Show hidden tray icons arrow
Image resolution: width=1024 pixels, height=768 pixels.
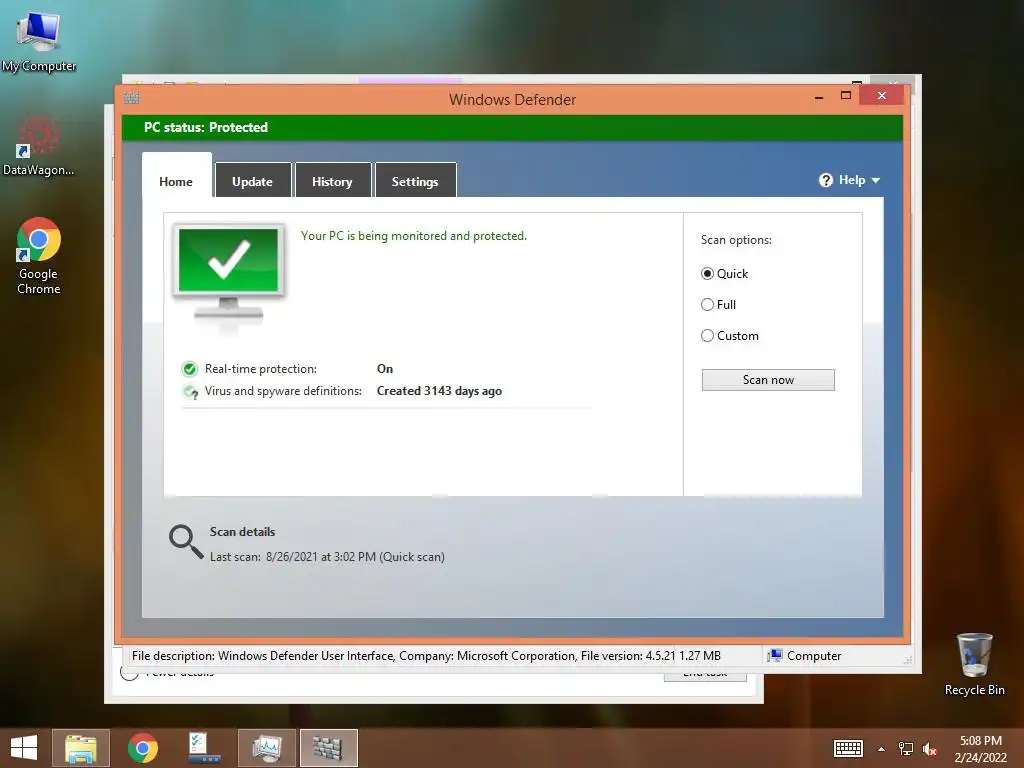(882, 749)
